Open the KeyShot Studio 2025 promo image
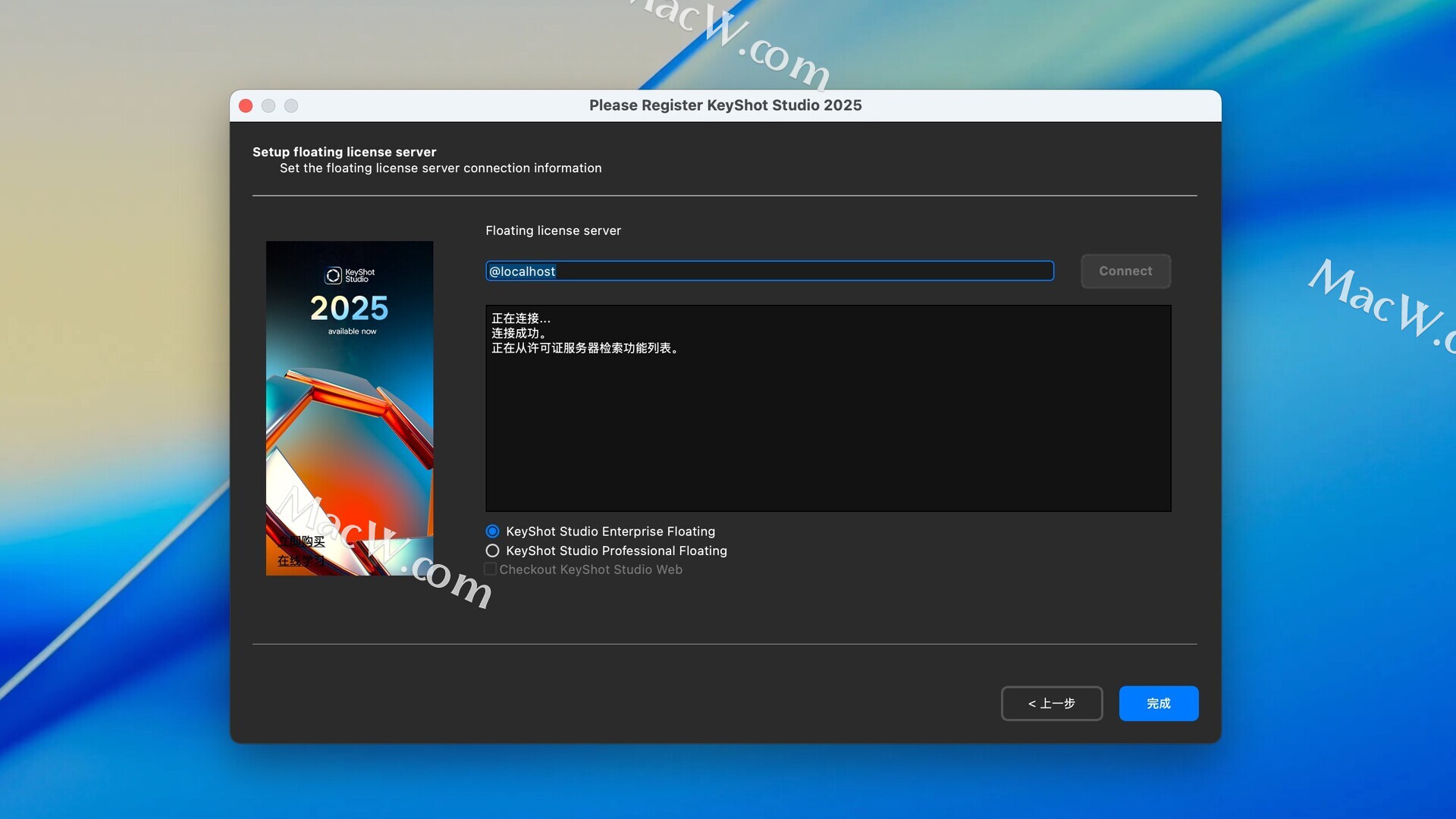The image size is (1456, 819). (x=350, y=409)
